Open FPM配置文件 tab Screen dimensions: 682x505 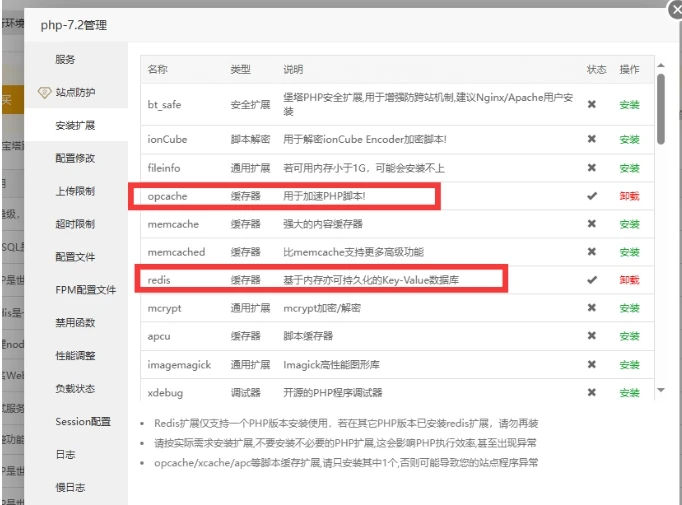pos(86,290)
